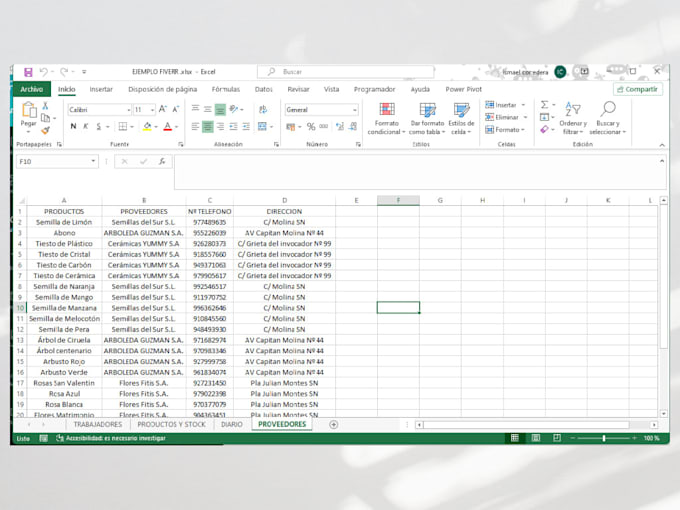Increase indent of cell
680x510 pixels.
246,127
